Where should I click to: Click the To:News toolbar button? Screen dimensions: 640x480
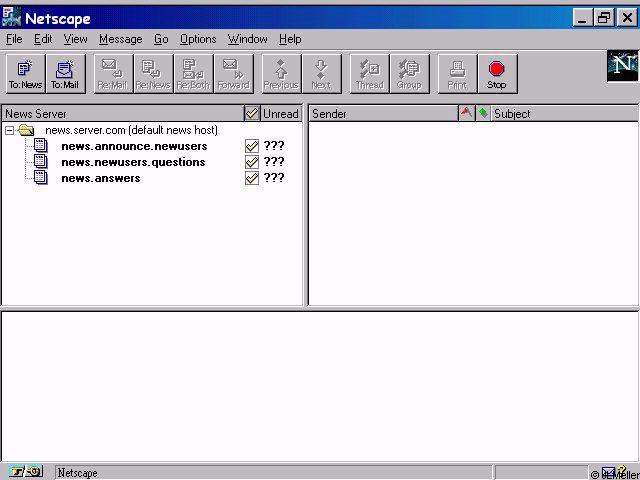25,74
